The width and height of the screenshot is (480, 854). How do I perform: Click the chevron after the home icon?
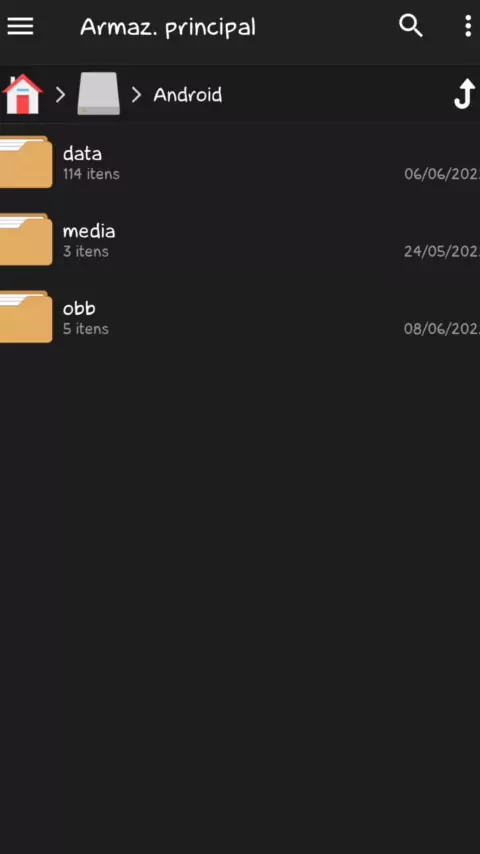coord(60,95)
